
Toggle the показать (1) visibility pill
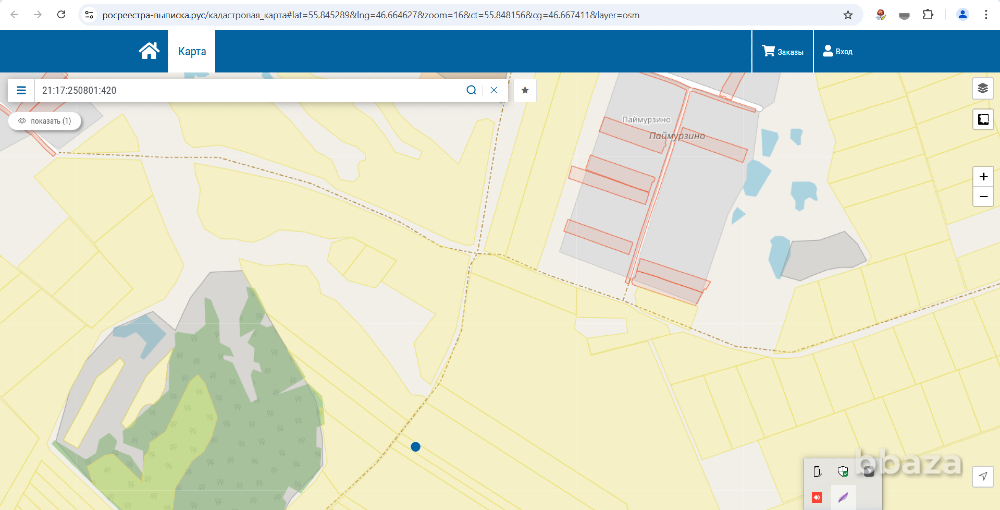[x=45, y=121]
